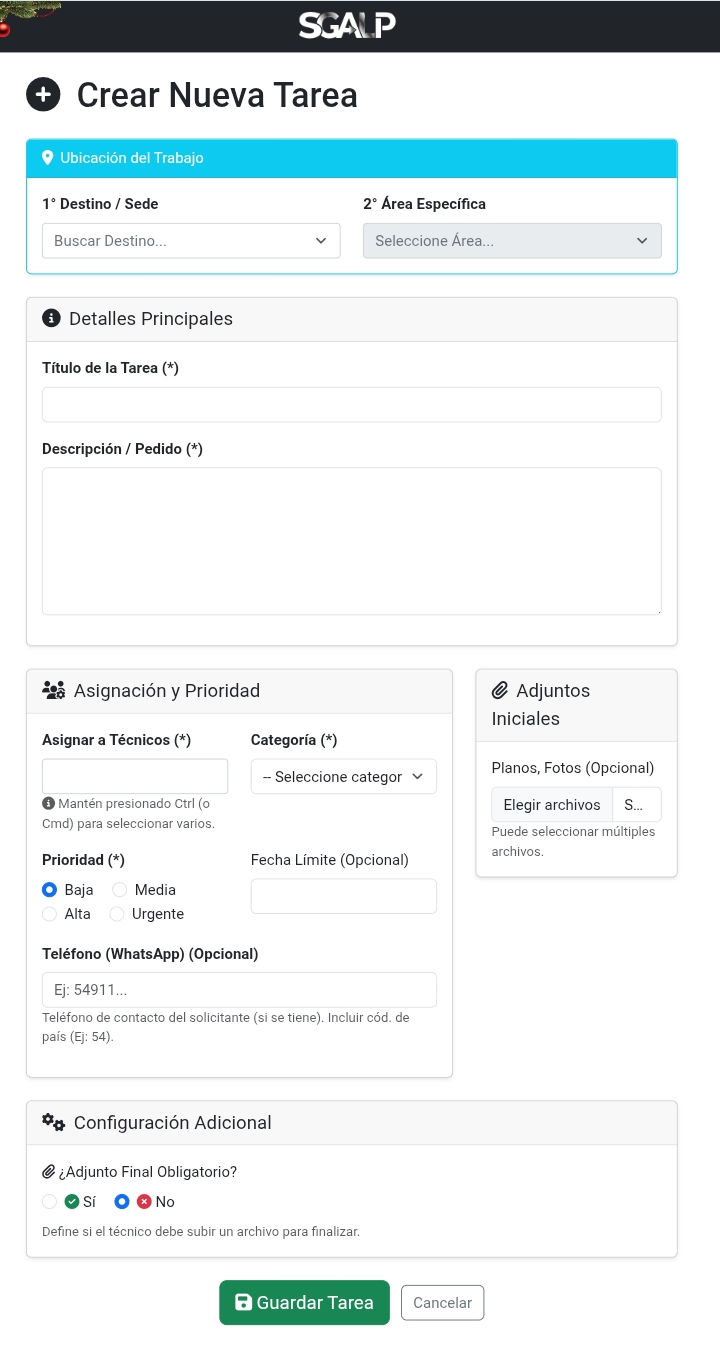This screenshot has height=1354, width=720.
Task: Select the Media priority radio button
Action: click(x=120, y=890)
